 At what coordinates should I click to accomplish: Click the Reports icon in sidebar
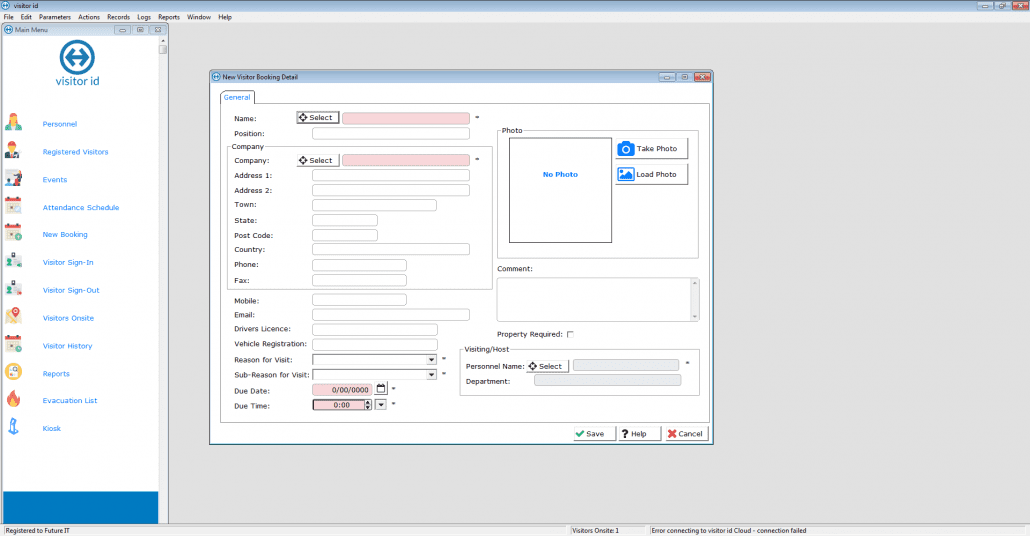click(14, 373)
